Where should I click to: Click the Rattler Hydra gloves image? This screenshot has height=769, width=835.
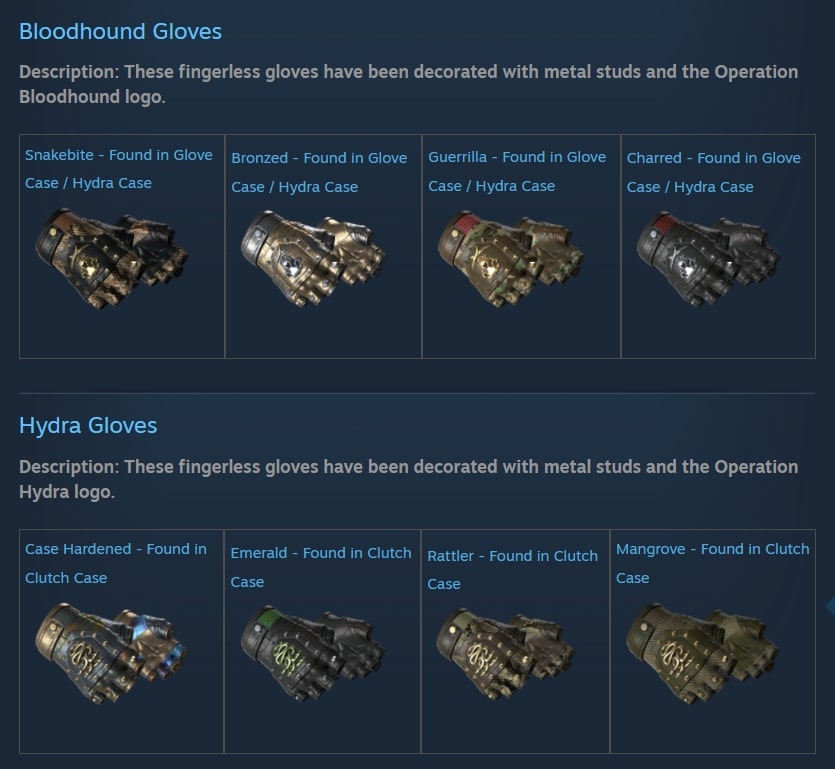click(505, 654)
